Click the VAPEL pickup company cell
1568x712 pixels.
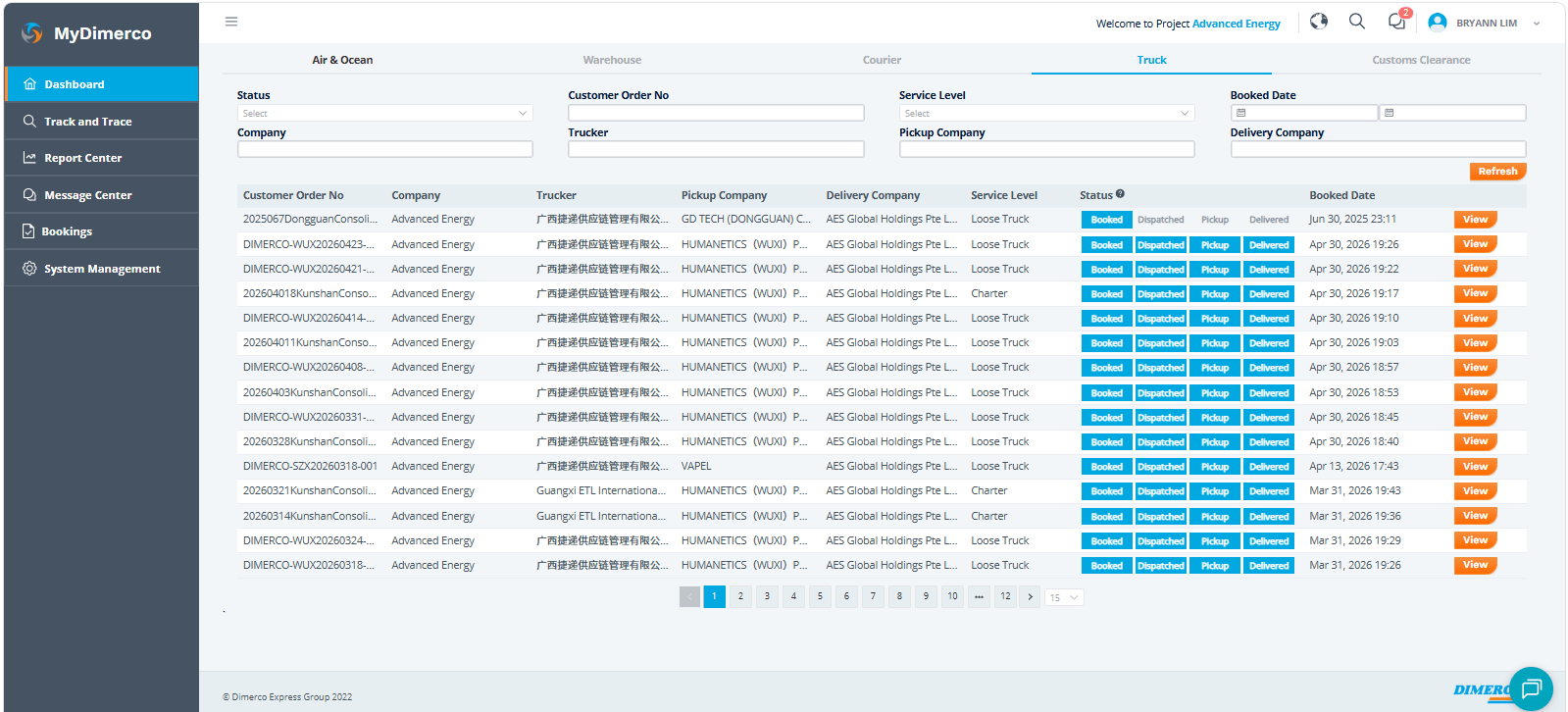[696, 467]
